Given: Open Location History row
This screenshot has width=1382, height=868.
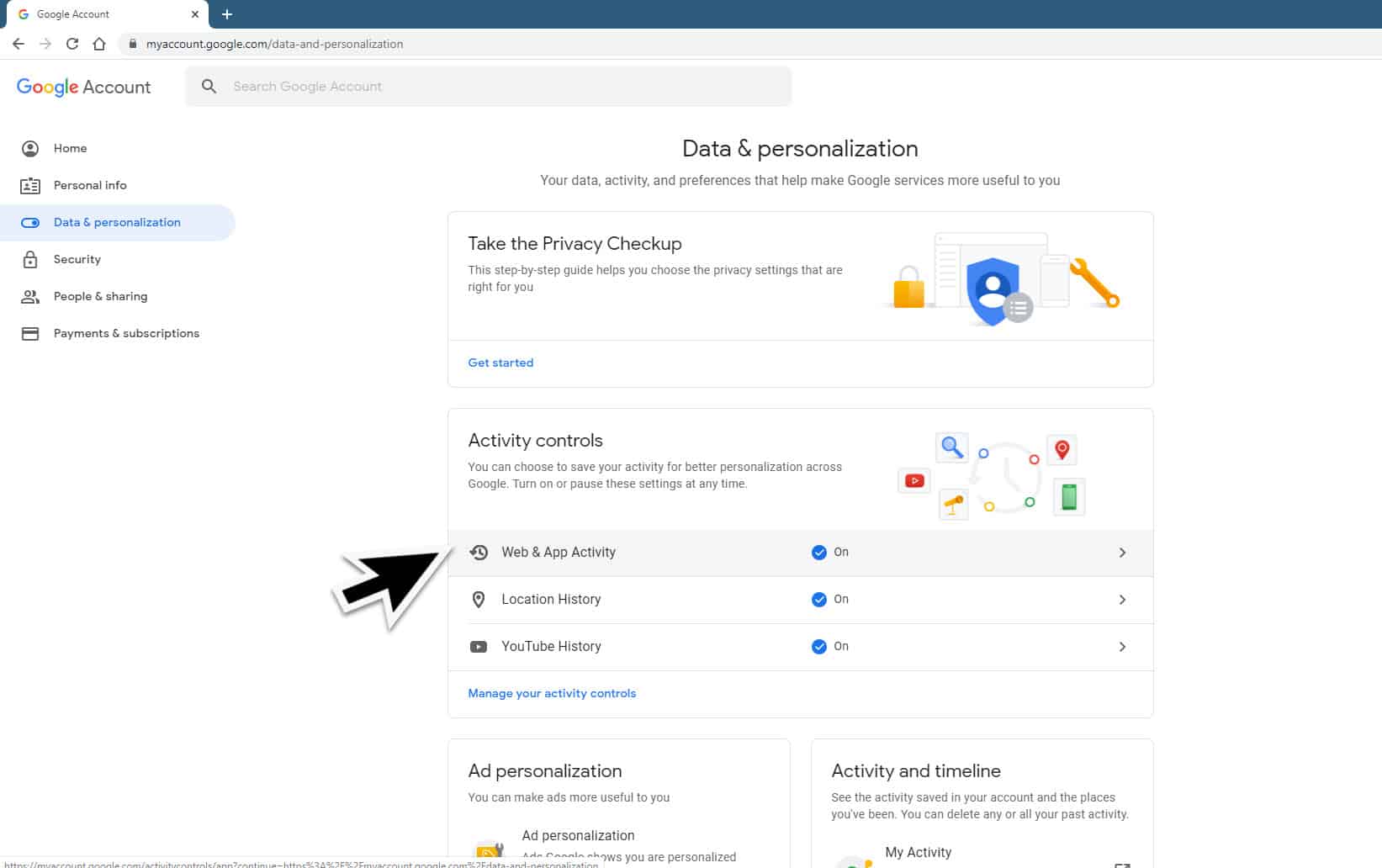Looking at the screenshot, I should [x=800, y=600].
